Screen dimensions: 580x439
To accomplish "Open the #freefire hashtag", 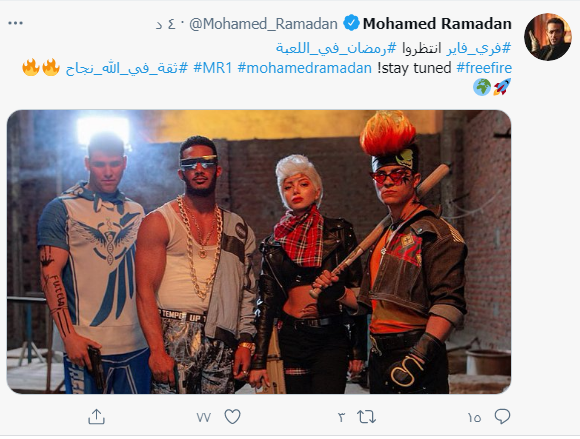I will [x=484, y=68].
